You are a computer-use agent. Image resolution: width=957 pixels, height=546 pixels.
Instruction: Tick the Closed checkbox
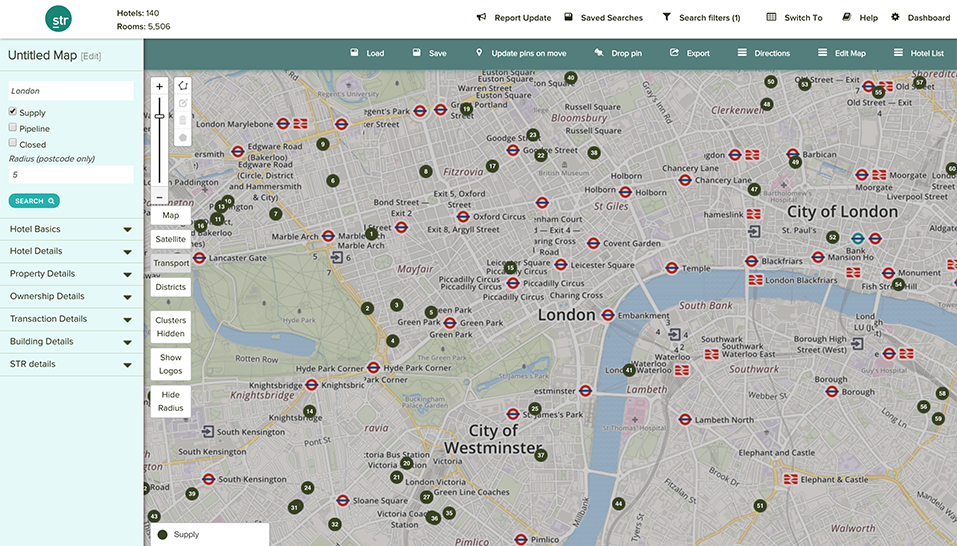[x=13, y=144]
